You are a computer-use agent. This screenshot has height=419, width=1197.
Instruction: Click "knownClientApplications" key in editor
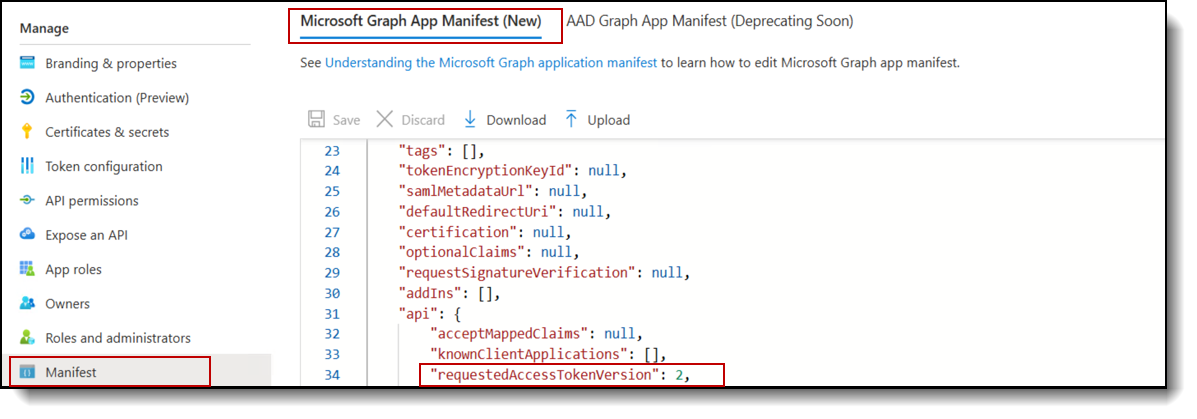(531, 354)
